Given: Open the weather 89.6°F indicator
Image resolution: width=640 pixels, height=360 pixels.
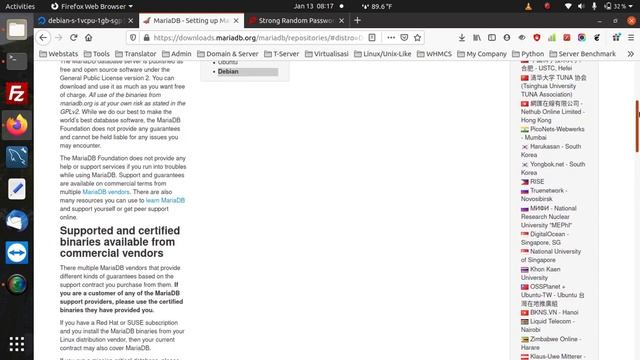Looking at the screenshot, I should (377, 6).
